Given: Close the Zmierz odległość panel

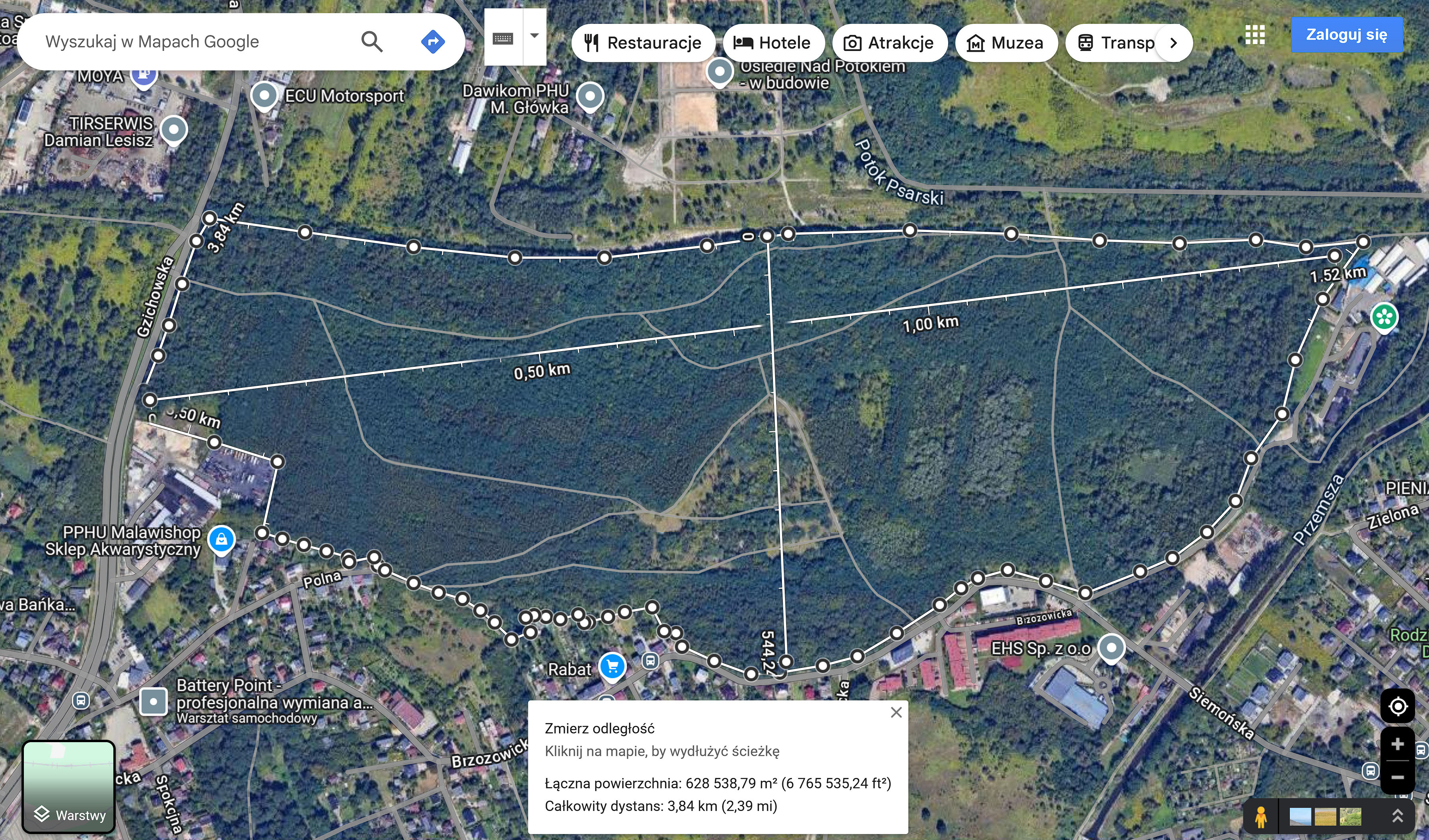Looking at the screenshot, I should 896,712.
